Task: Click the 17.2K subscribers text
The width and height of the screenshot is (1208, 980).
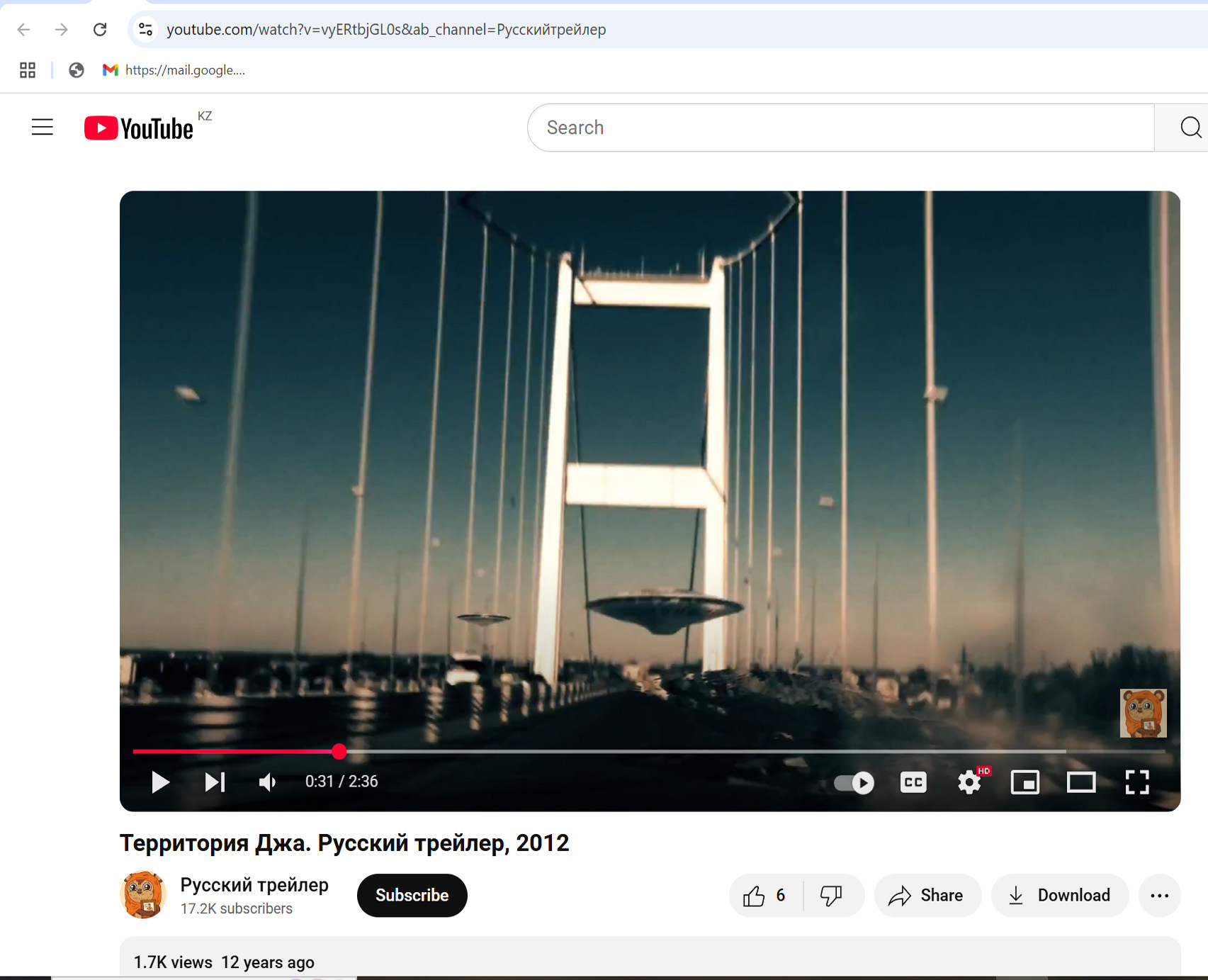Action: click(237, 908)
